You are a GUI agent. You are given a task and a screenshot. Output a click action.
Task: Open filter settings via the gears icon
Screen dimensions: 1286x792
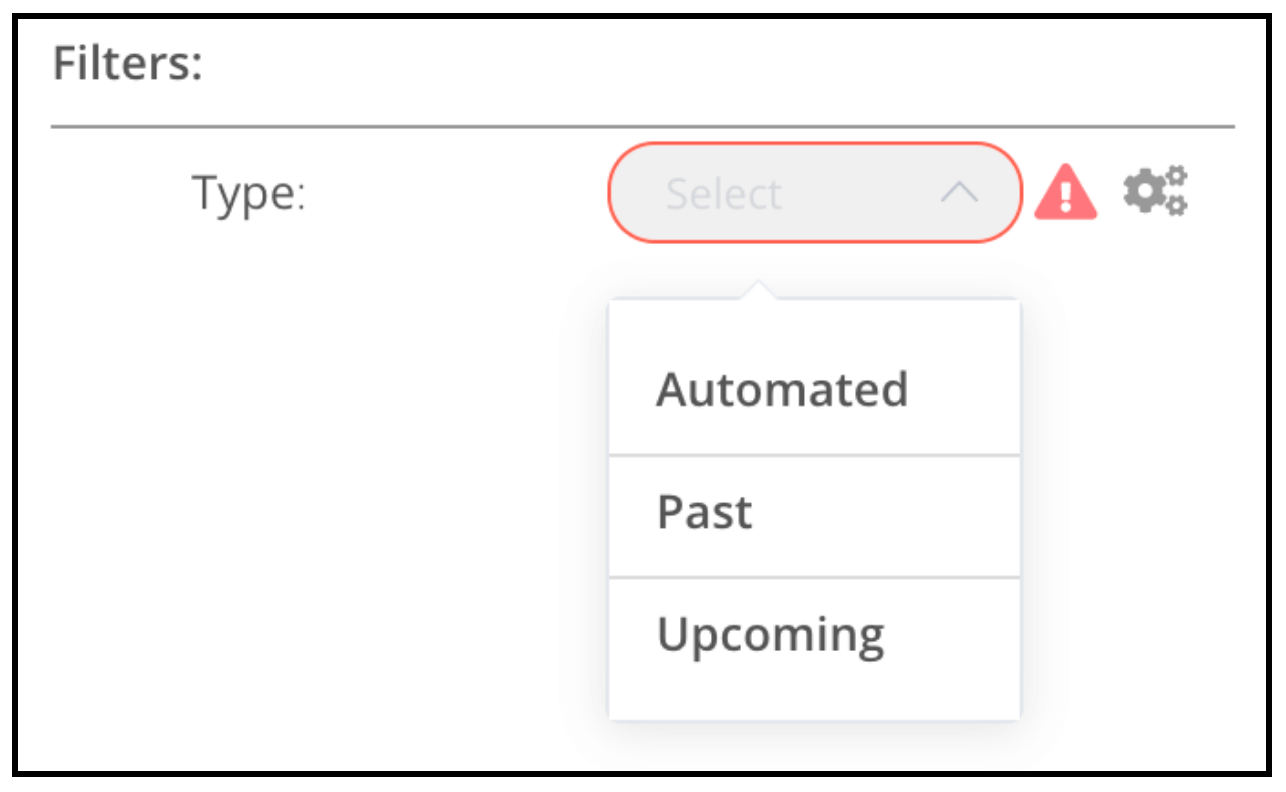(x=1155, y=192)
